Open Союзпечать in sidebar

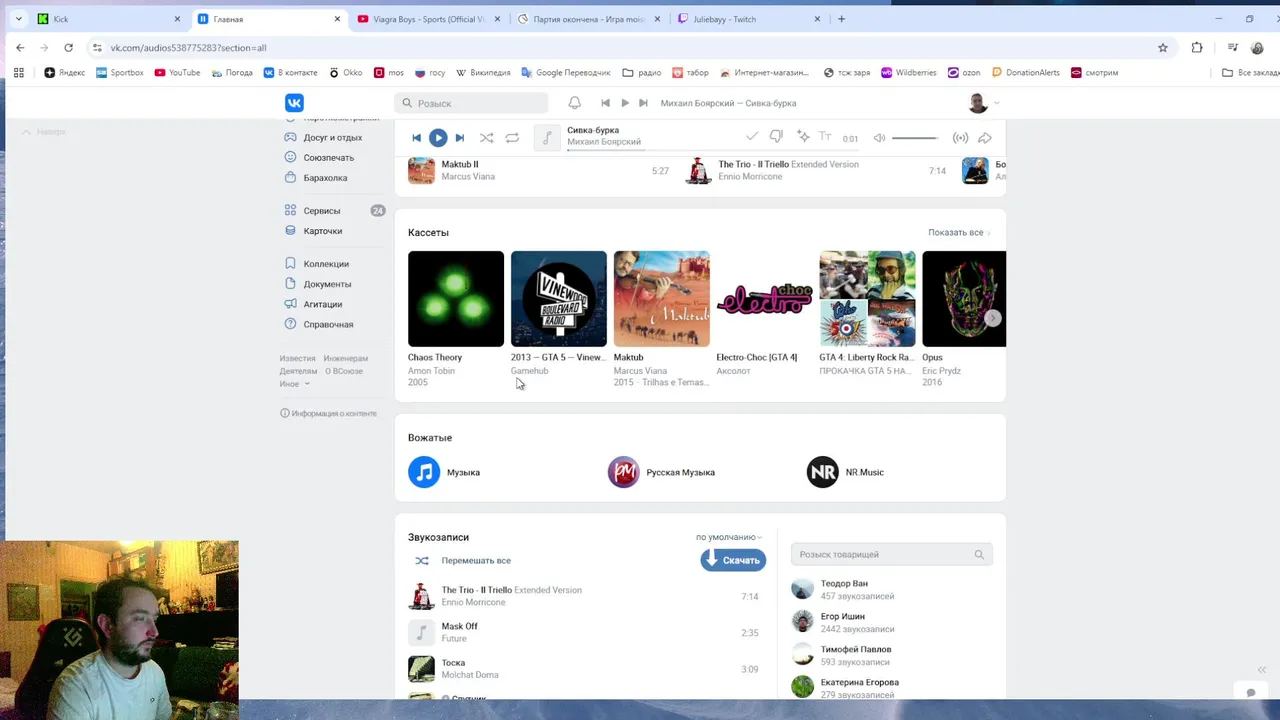331,158
